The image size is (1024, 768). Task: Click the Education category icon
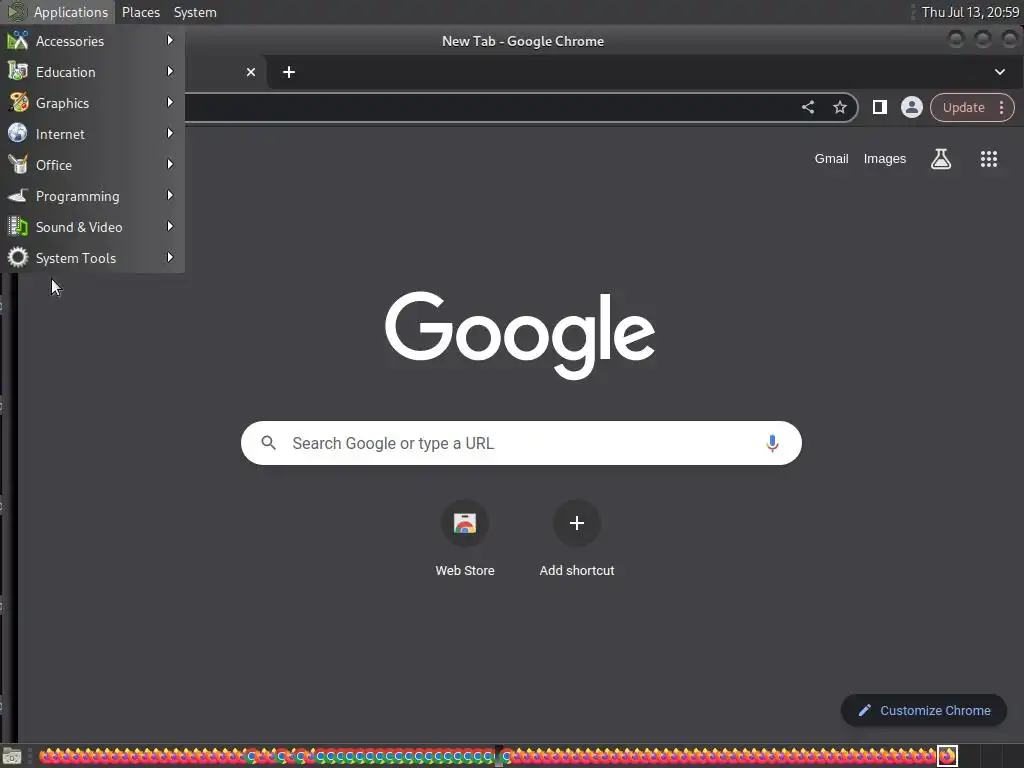(x=18, y=71)
